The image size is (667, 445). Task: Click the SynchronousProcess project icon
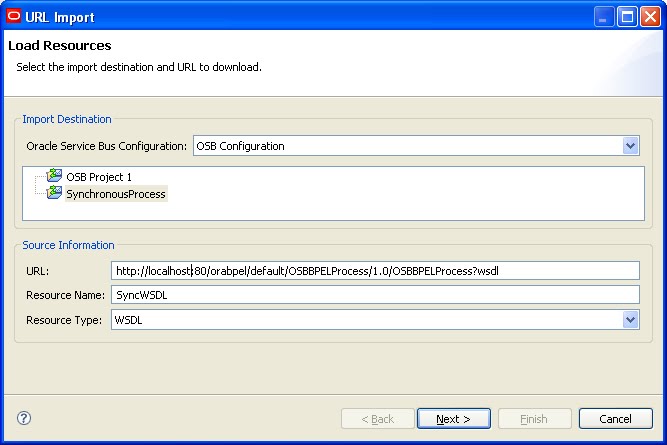tap(54, 192)
